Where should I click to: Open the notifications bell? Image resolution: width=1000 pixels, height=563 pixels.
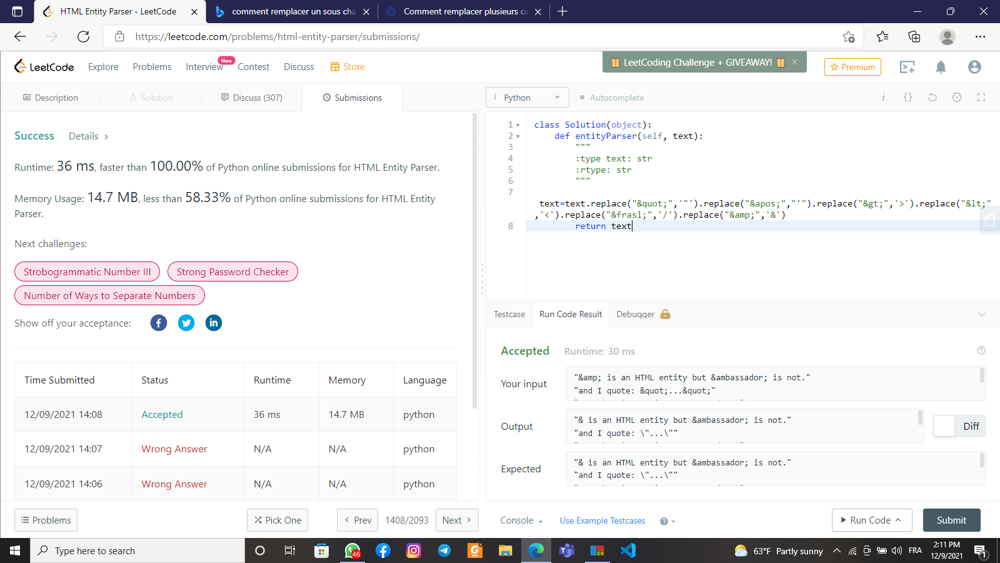[941, 67]
